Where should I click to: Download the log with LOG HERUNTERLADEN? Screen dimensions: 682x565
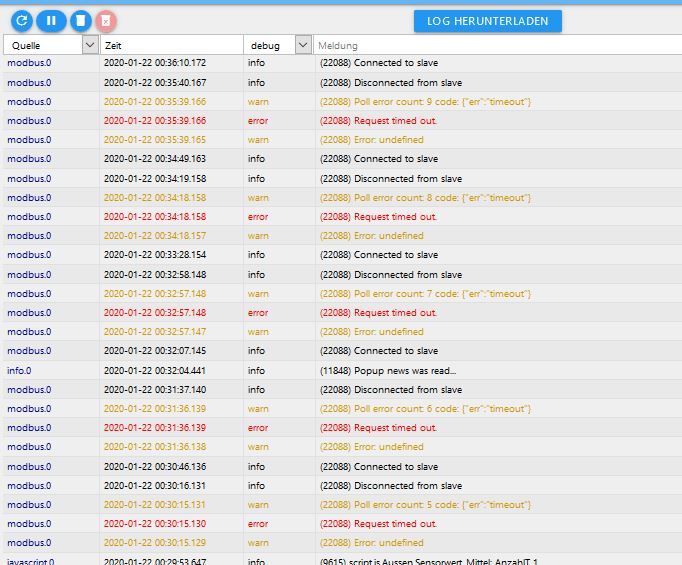(488, 21)
